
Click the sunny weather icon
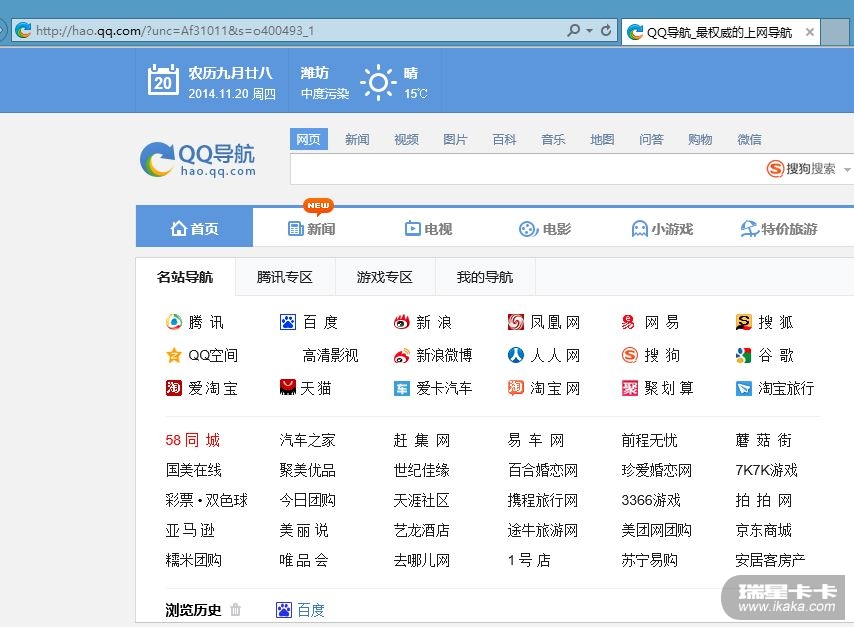(378, 82)
